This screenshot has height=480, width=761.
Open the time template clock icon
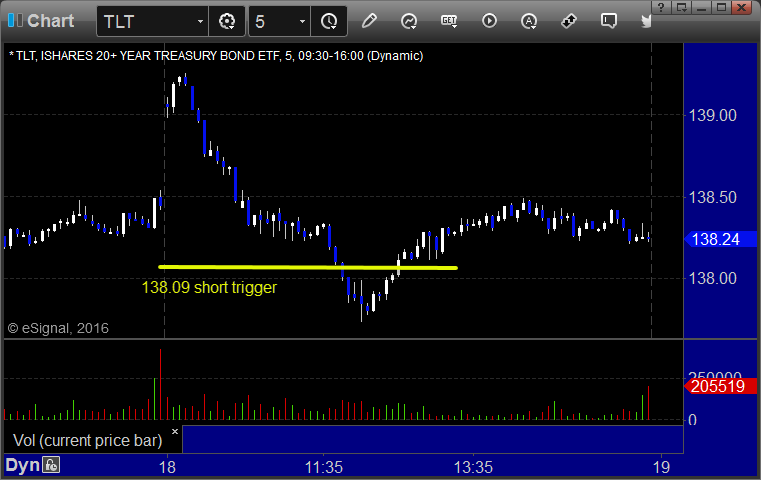pyautogui.click(x=329, y=21)
